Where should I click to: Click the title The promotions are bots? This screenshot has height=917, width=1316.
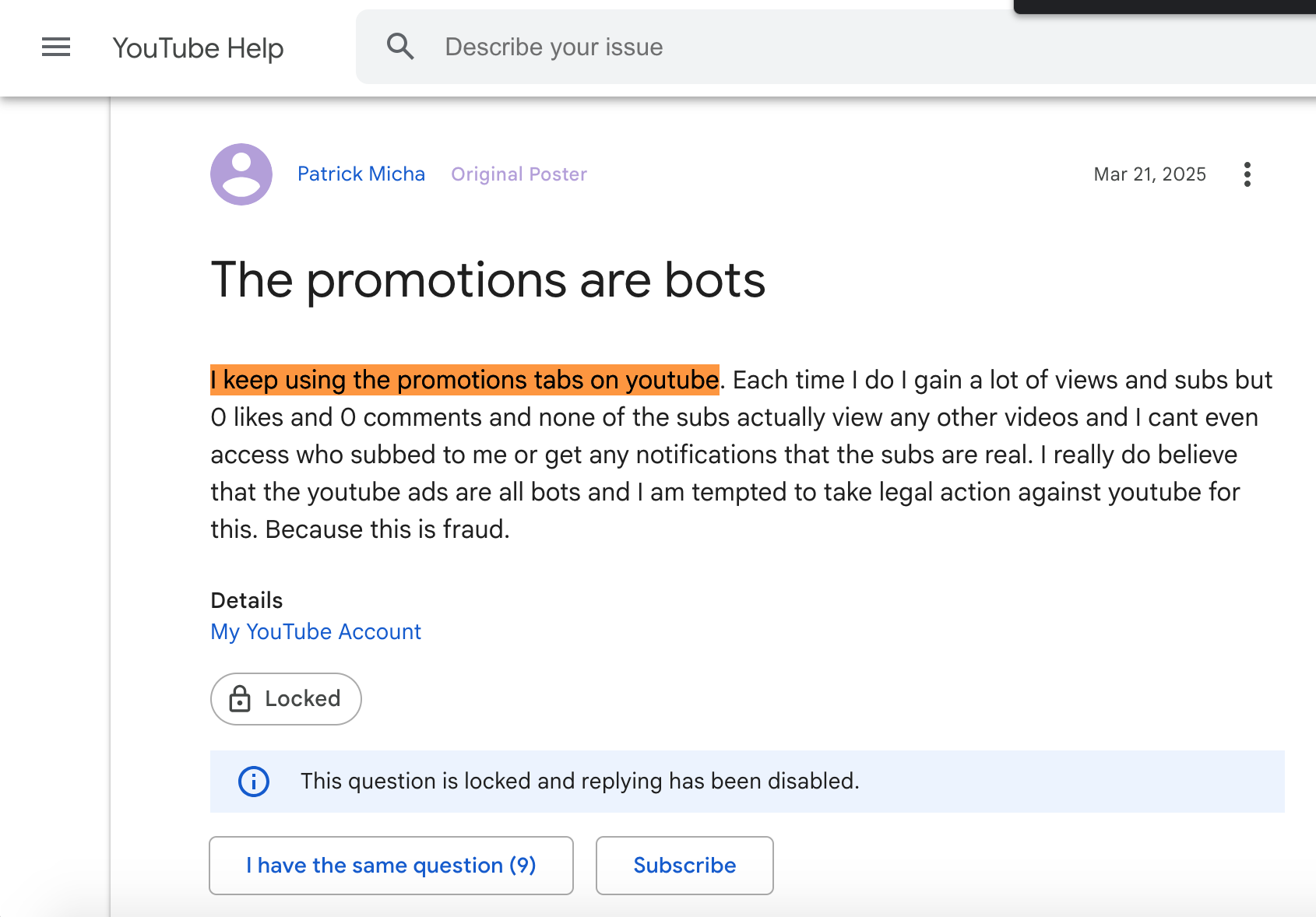click(488, 279)
